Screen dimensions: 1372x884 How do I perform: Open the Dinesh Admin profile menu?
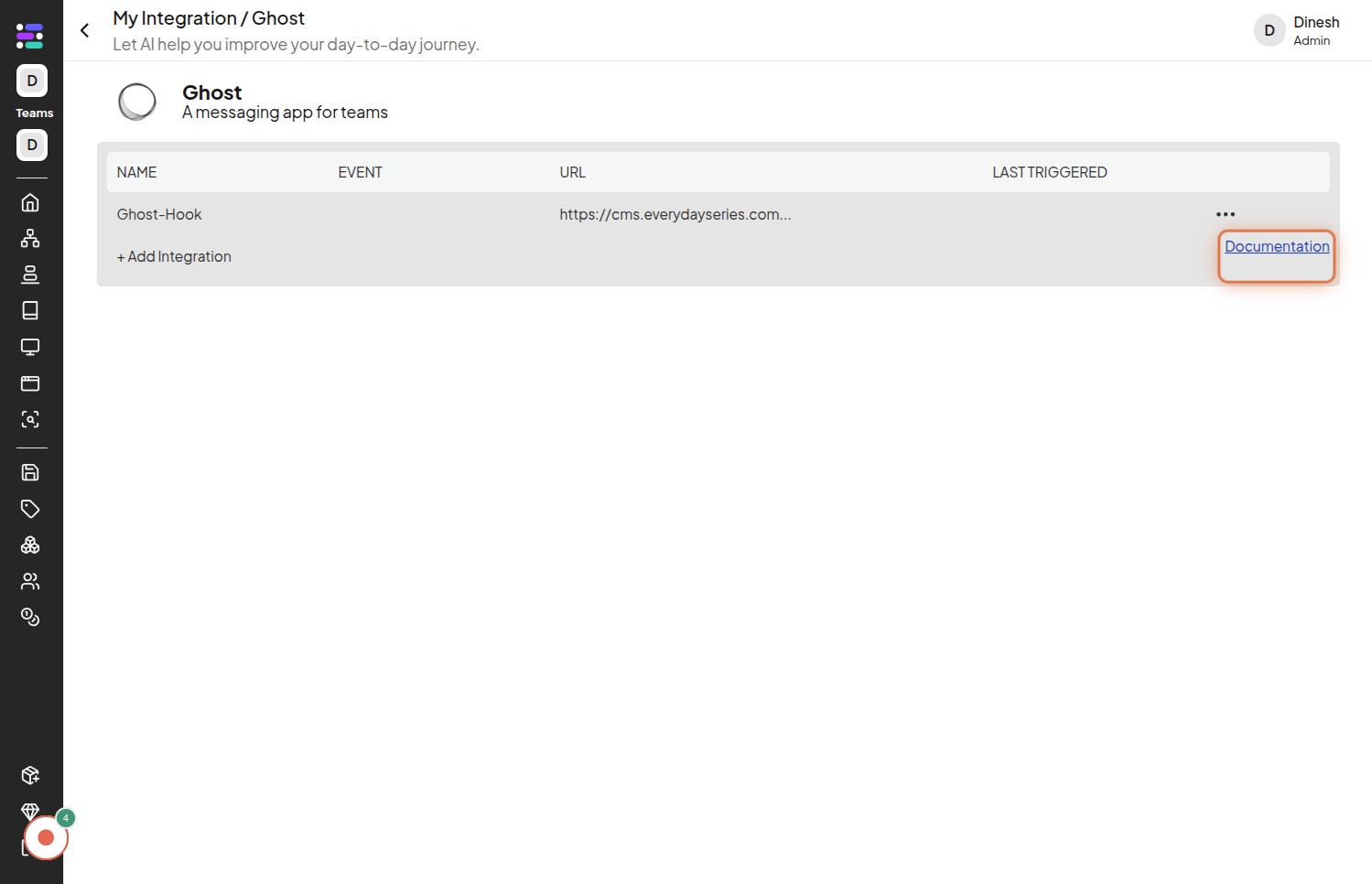point(1297,30)
